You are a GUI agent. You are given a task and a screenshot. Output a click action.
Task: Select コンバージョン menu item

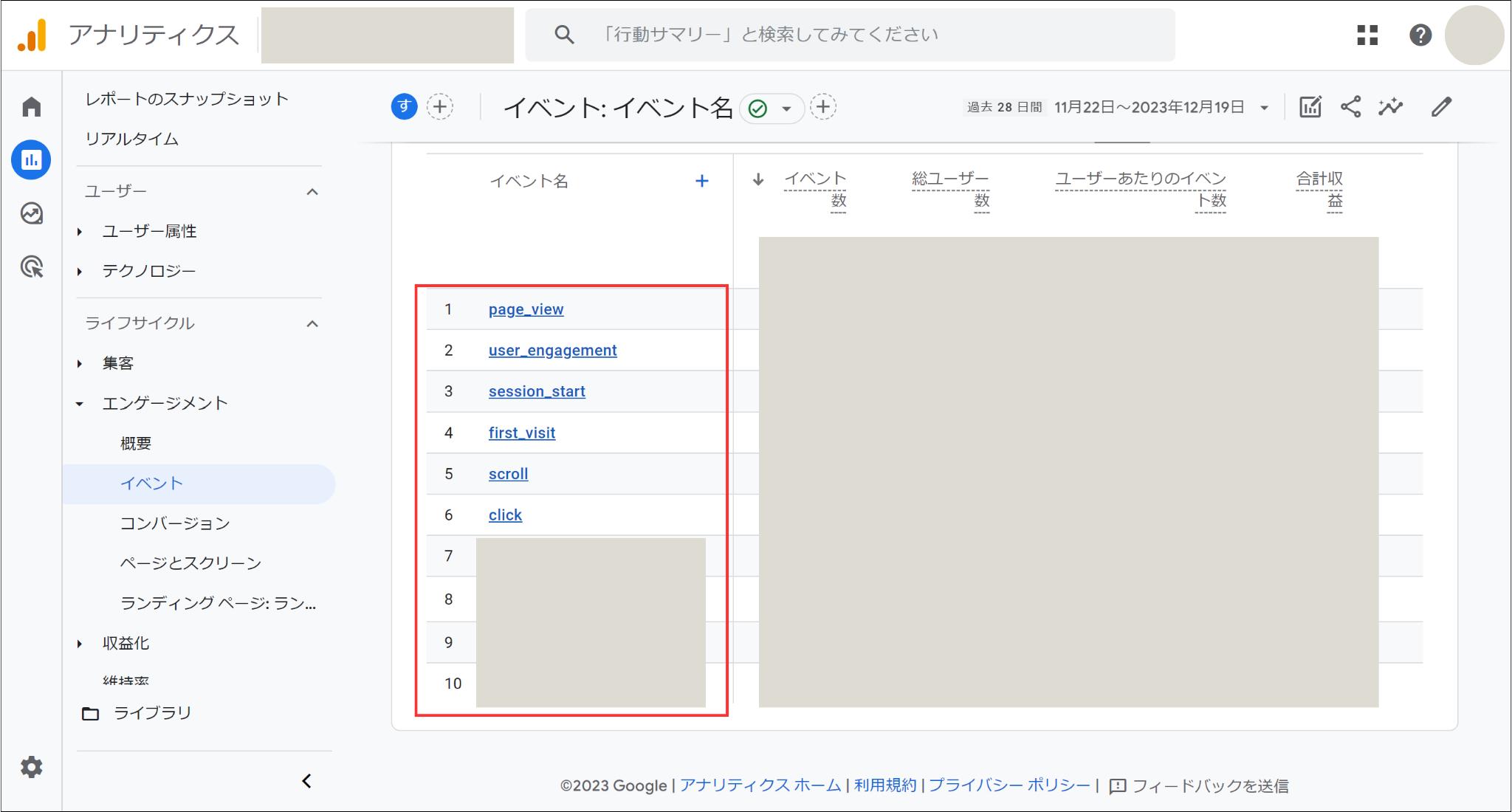click(175, 523)
